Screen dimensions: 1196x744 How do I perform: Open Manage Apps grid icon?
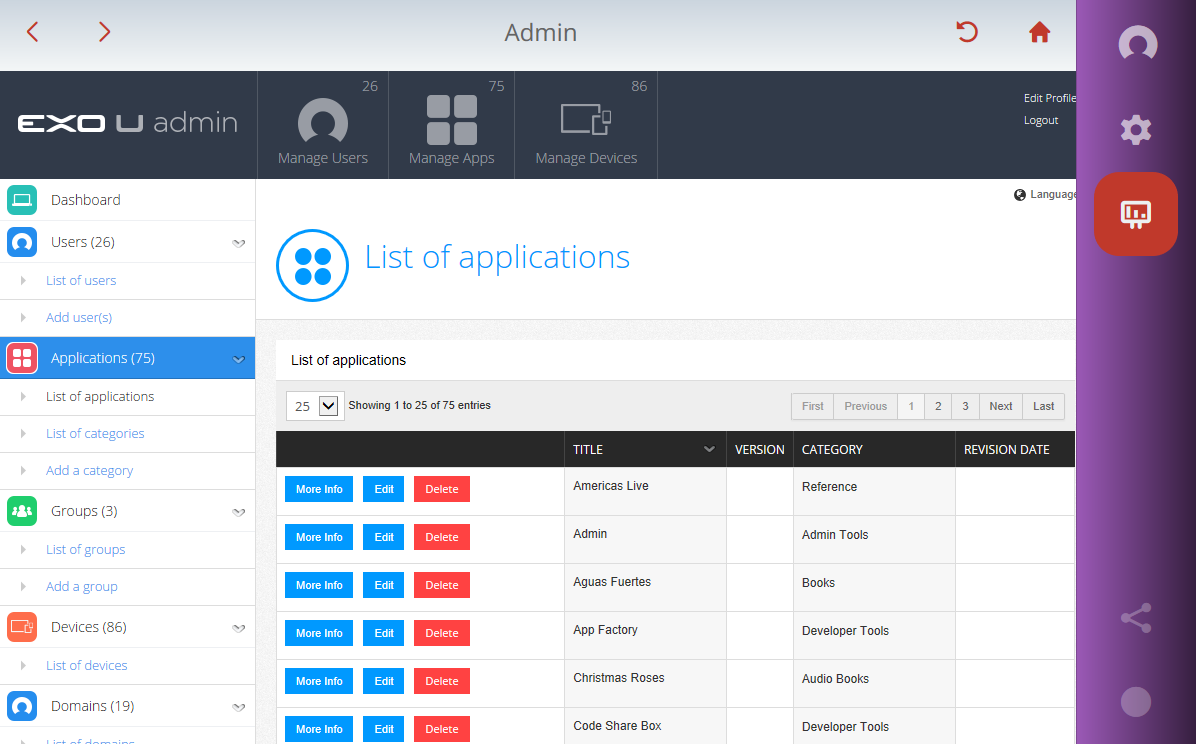coord(452,121)
